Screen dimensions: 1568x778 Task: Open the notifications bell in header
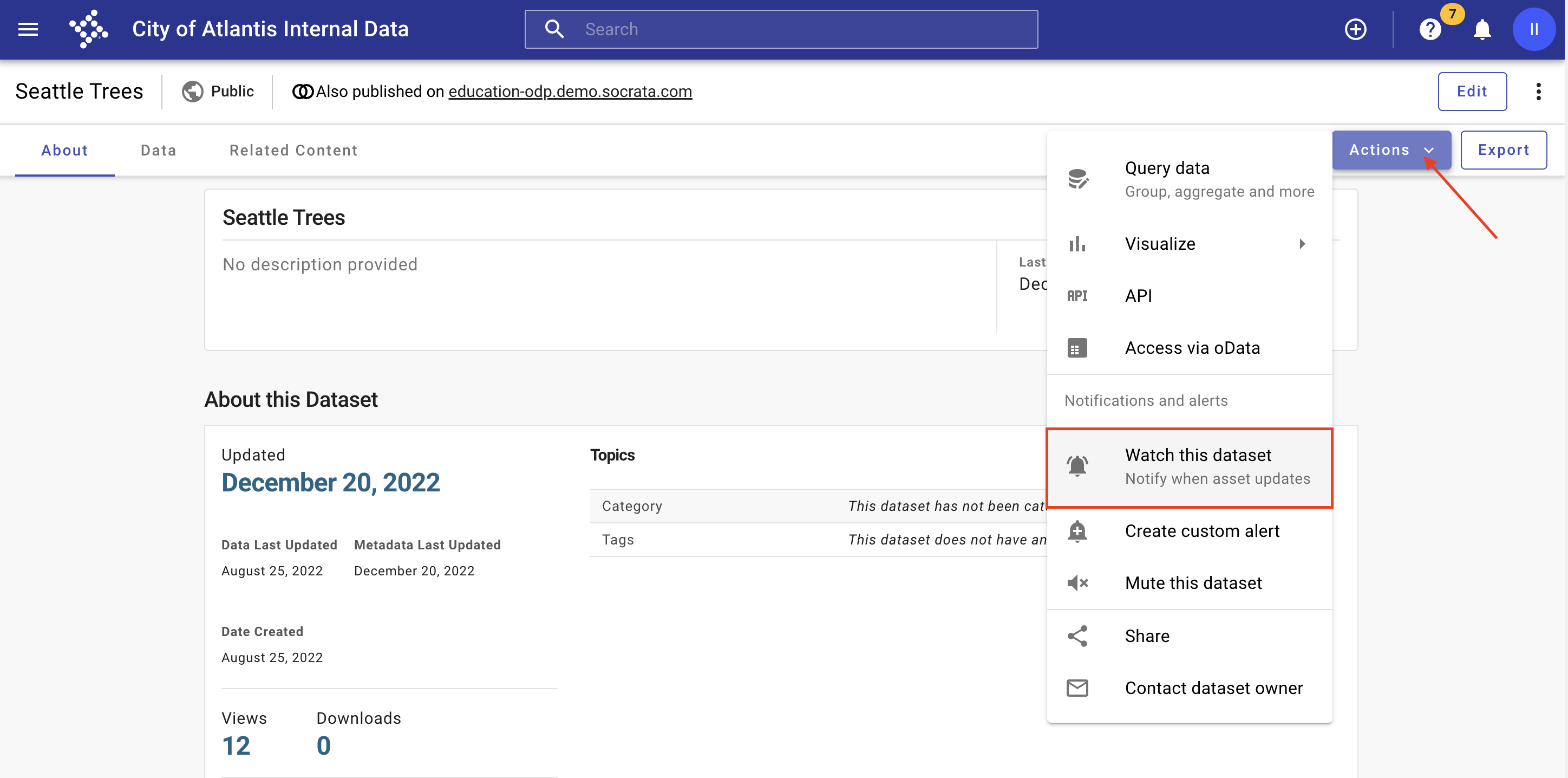click(x=1482, y=29)
